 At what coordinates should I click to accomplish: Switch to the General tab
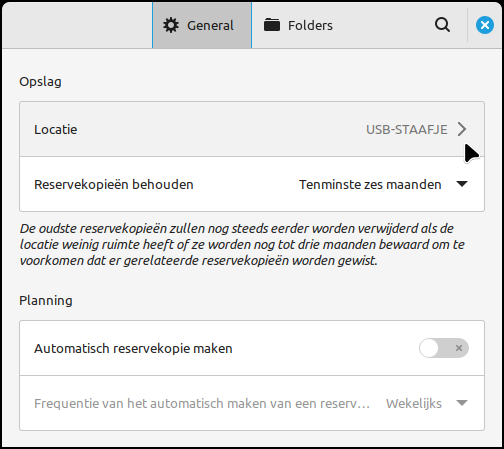[202, 25]
